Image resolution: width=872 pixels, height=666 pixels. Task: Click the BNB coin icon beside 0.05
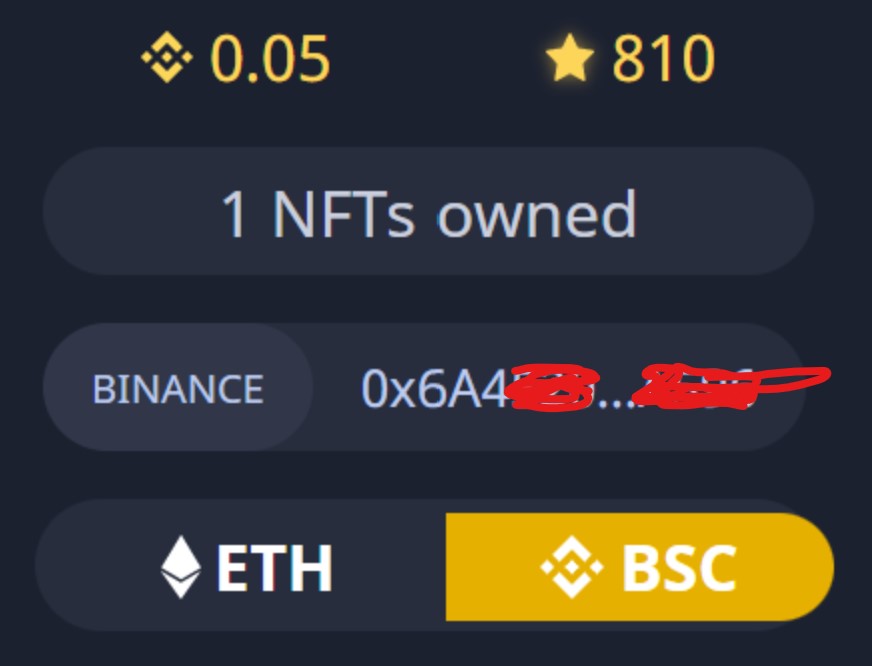click(167, 57)
